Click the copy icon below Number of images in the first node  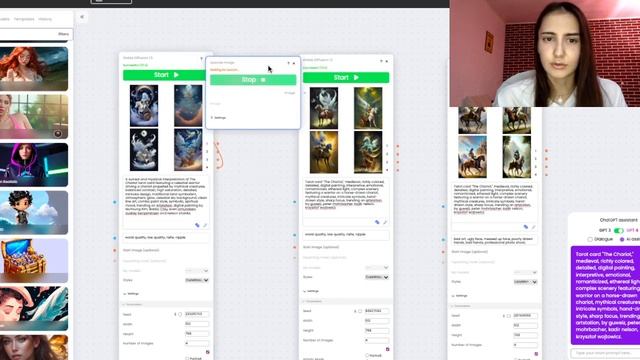[x=208, y=352]
